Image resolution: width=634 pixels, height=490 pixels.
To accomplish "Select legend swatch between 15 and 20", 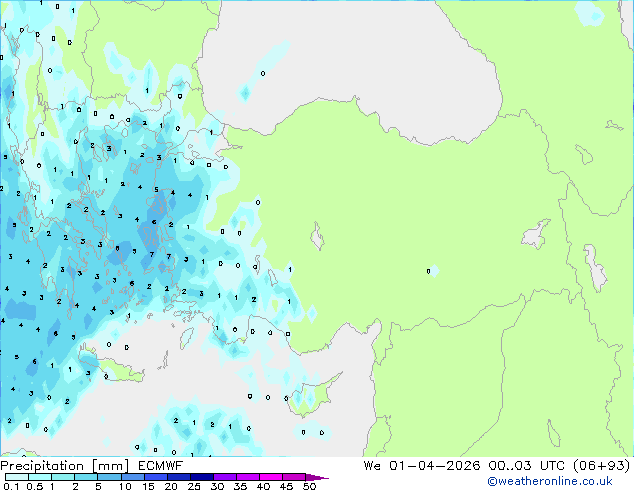I will [x=156, y=477].
